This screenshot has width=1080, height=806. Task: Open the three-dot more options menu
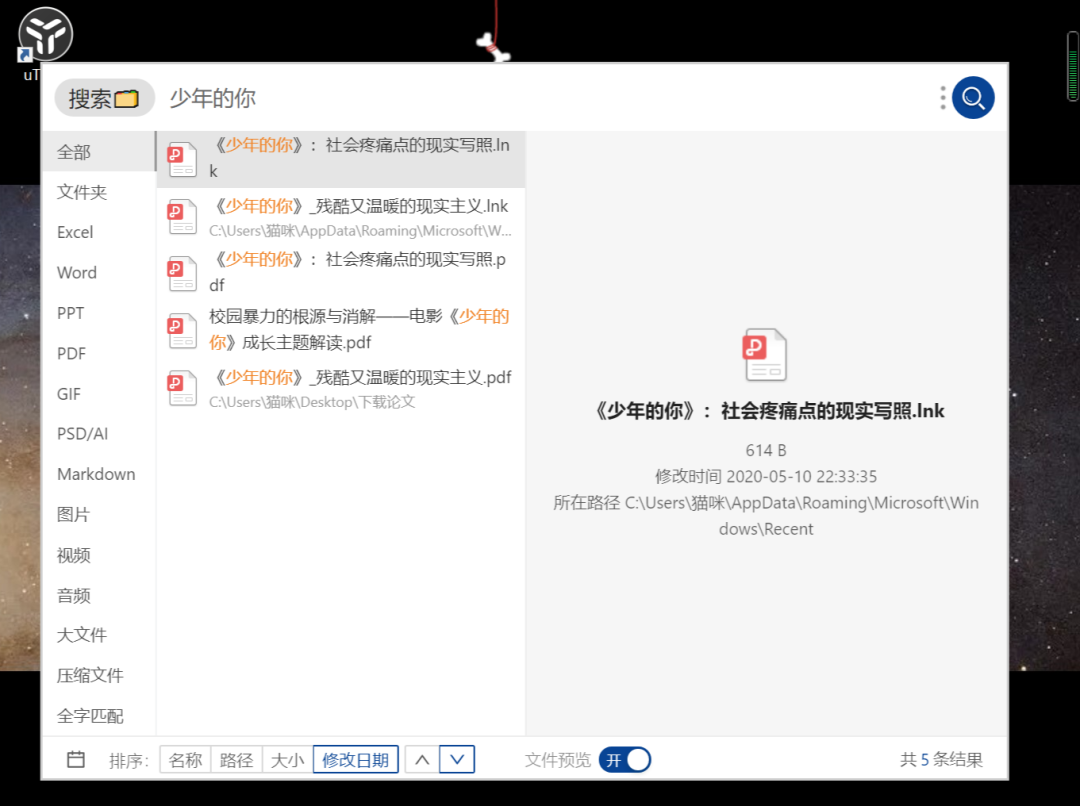click(x=942, y=98)
